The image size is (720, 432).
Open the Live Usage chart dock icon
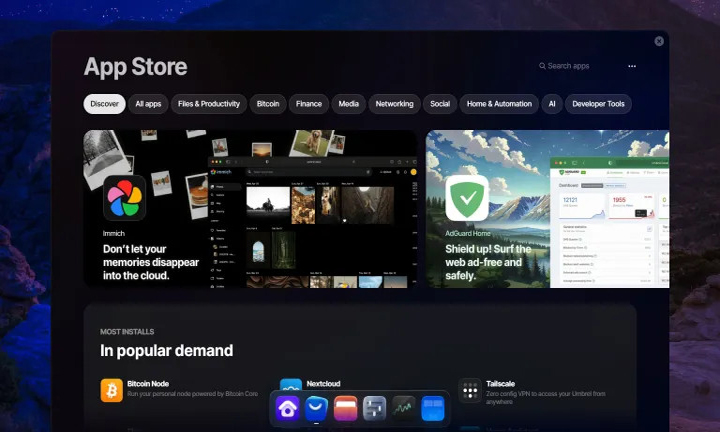click(403, 408)
